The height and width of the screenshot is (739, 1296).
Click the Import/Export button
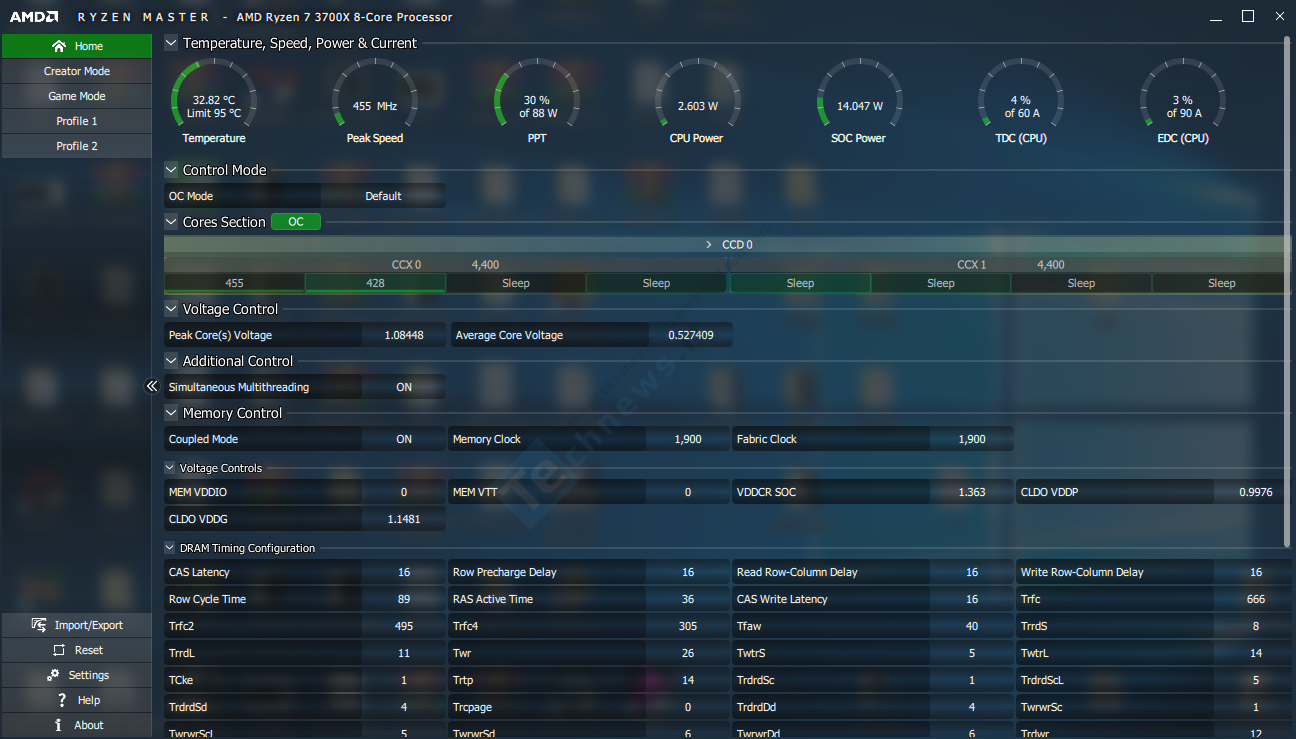tap(76, 625)
